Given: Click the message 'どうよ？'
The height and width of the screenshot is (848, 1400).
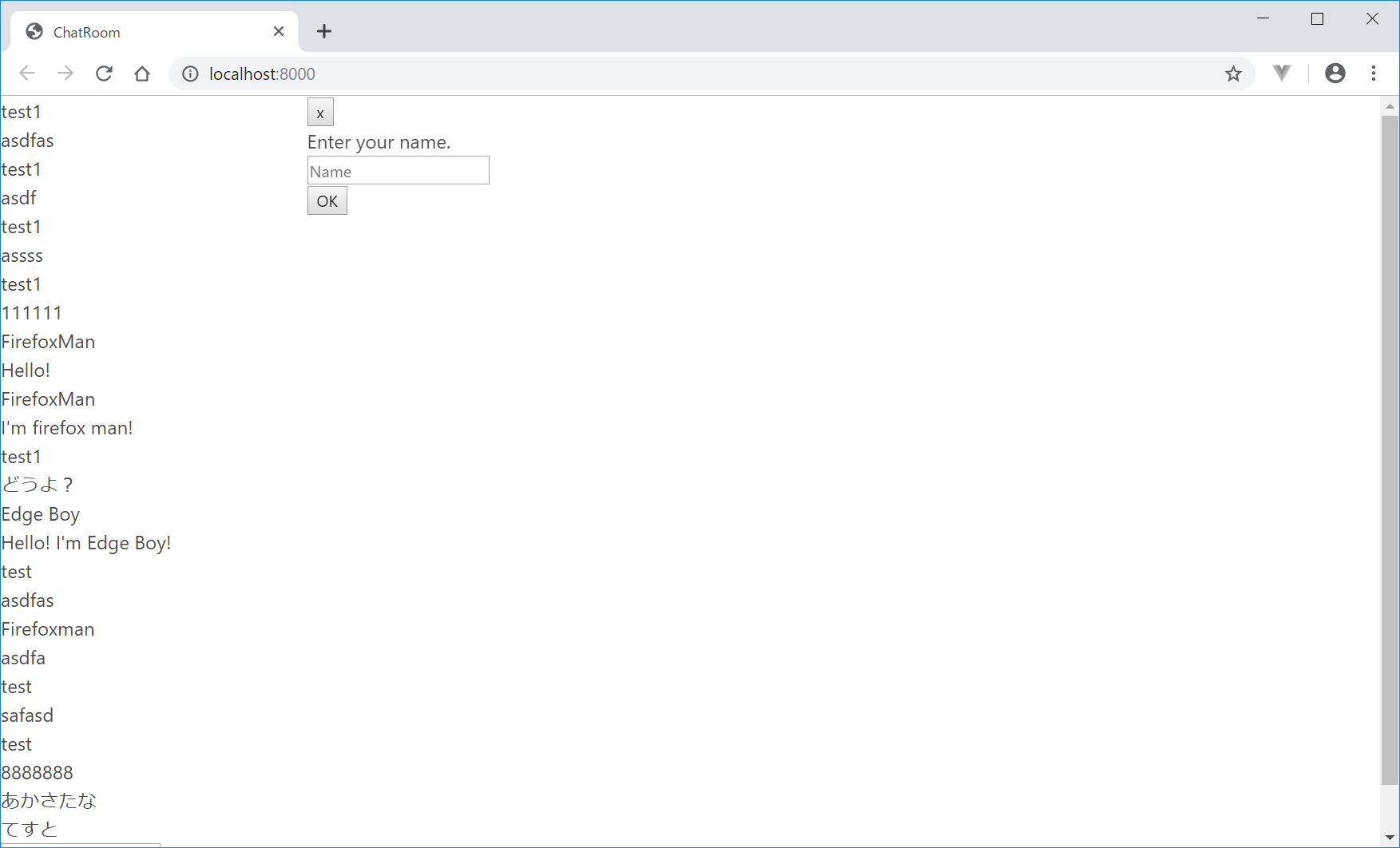Looking at the screenshot, I should point(38,485).
